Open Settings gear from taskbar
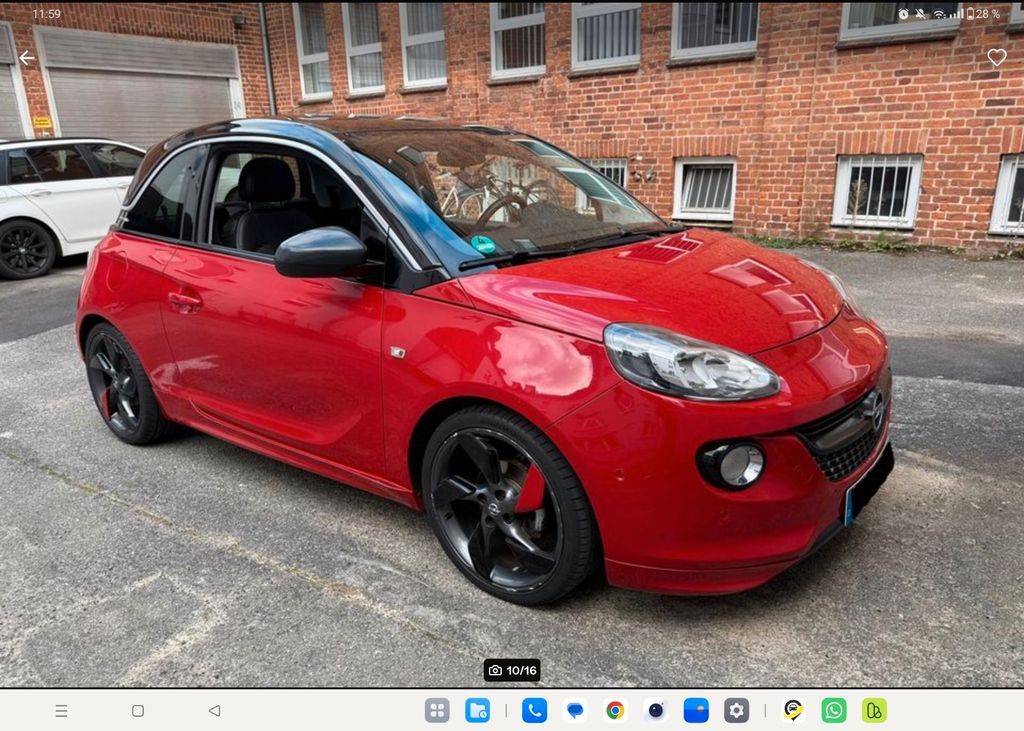 coord(736,710)
